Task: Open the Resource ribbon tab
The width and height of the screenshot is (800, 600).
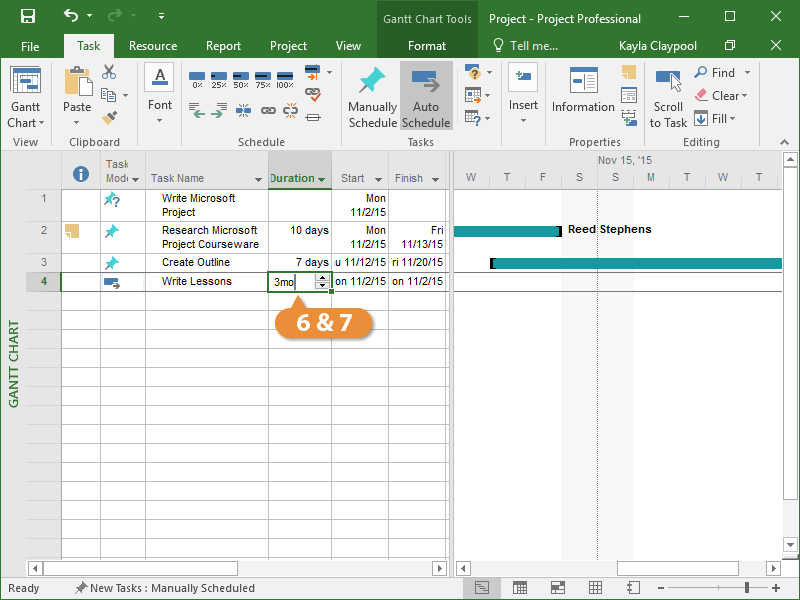Action: [153, 46]
